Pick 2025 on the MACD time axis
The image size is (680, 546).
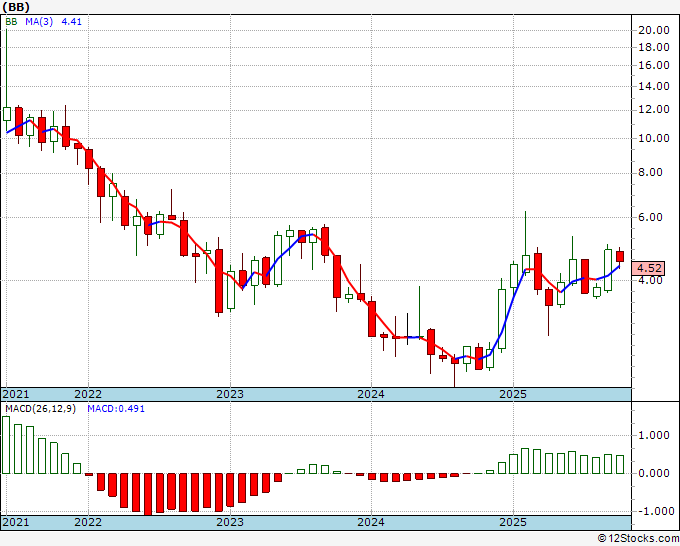click(513, 522)
